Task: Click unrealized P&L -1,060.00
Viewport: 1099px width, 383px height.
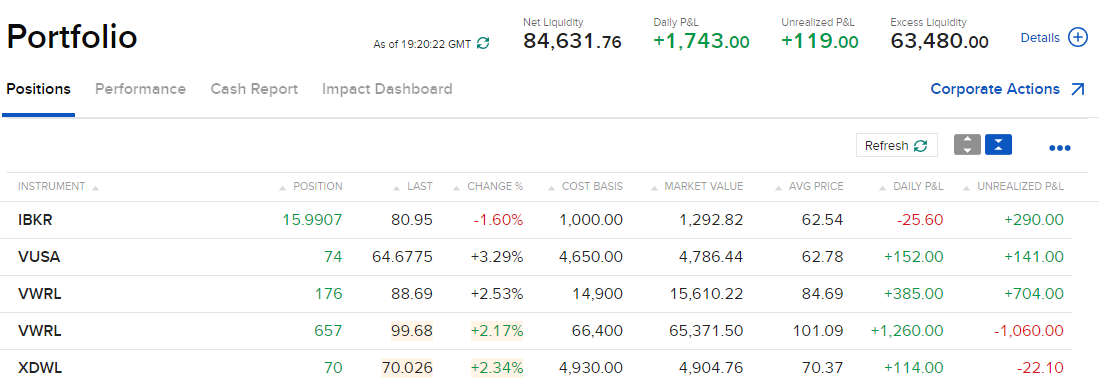Action: pyautogui.click(x=1028, y=331)
